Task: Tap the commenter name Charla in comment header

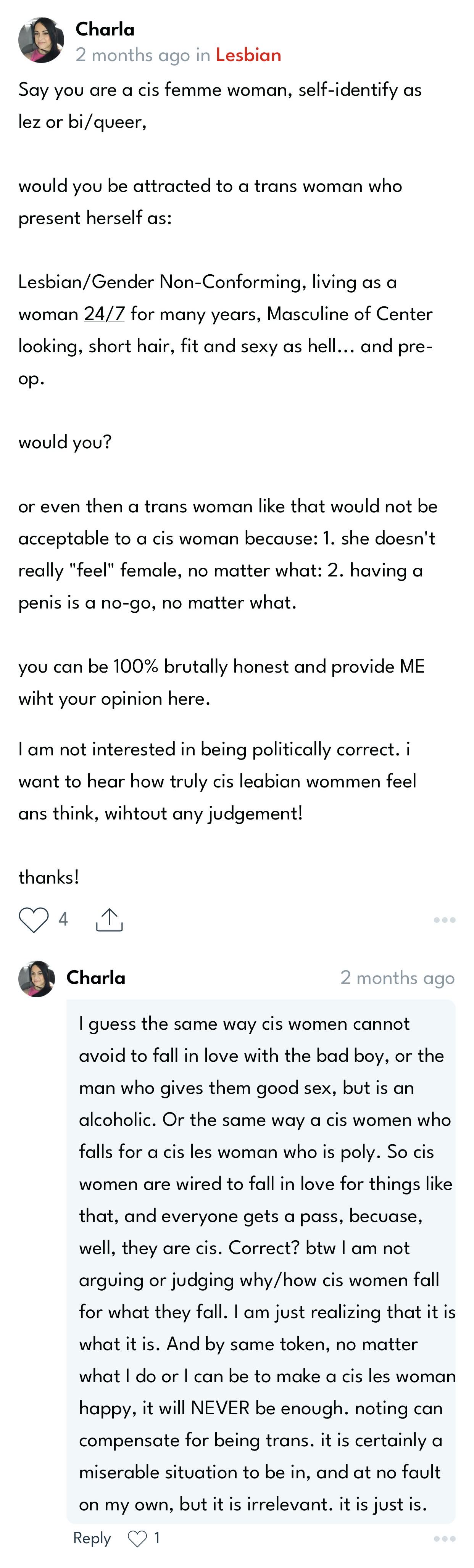Action: tap(96, 977)
